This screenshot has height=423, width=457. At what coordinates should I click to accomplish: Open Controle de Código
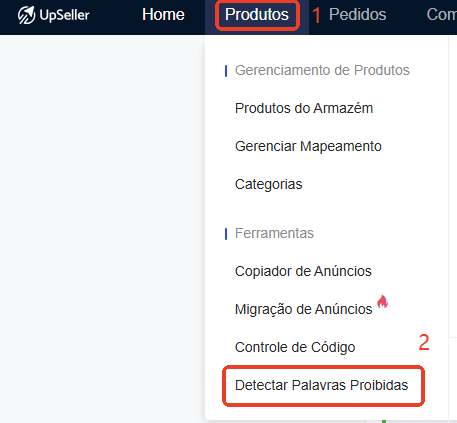[x=295, y=347]
